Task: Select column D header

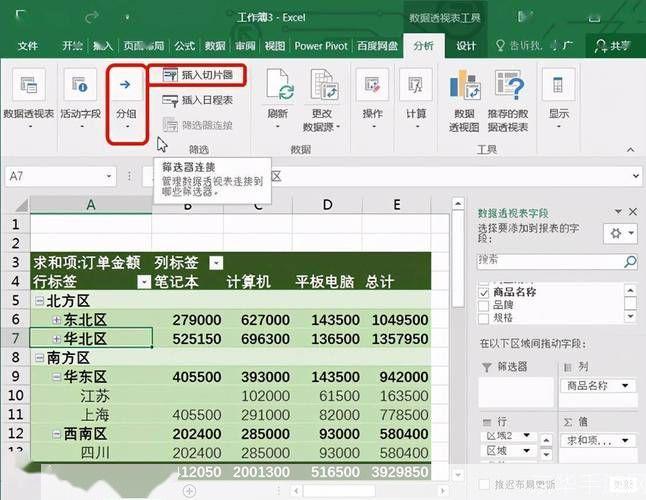Action: (x=327, y=205)
